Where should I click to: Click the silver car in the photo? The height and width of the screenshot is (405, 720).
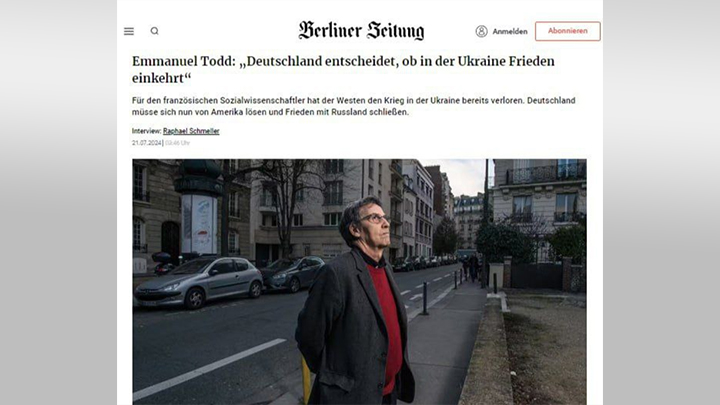coord(198,282)
